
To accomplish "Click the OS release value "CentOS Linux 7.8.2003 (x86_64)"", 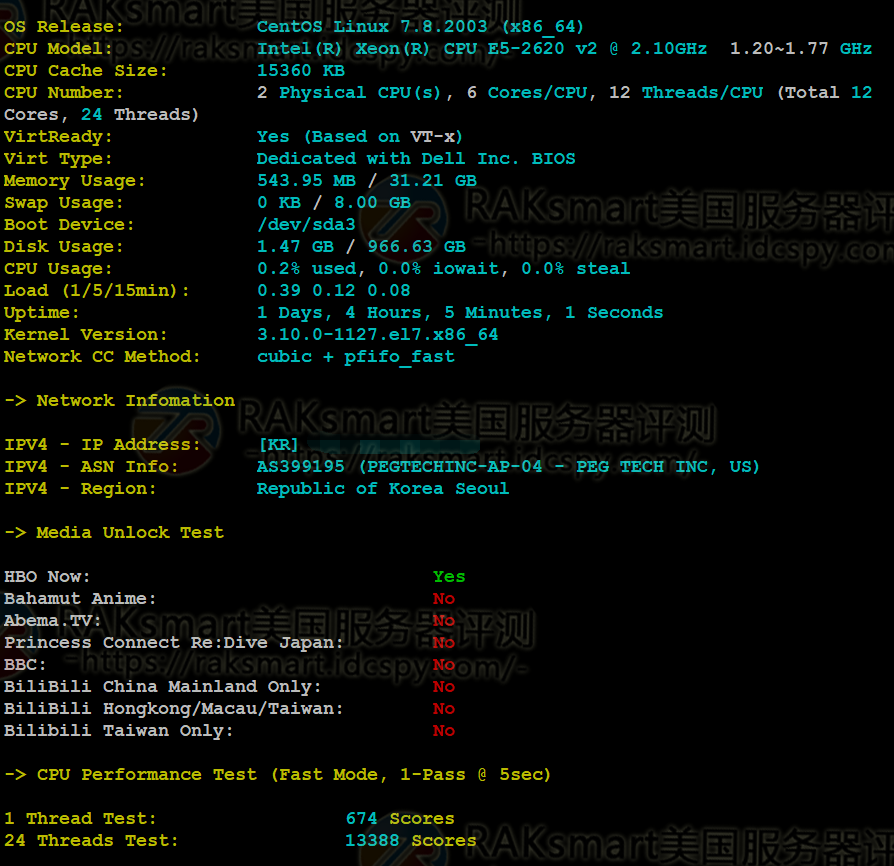I will click(420, 27).
